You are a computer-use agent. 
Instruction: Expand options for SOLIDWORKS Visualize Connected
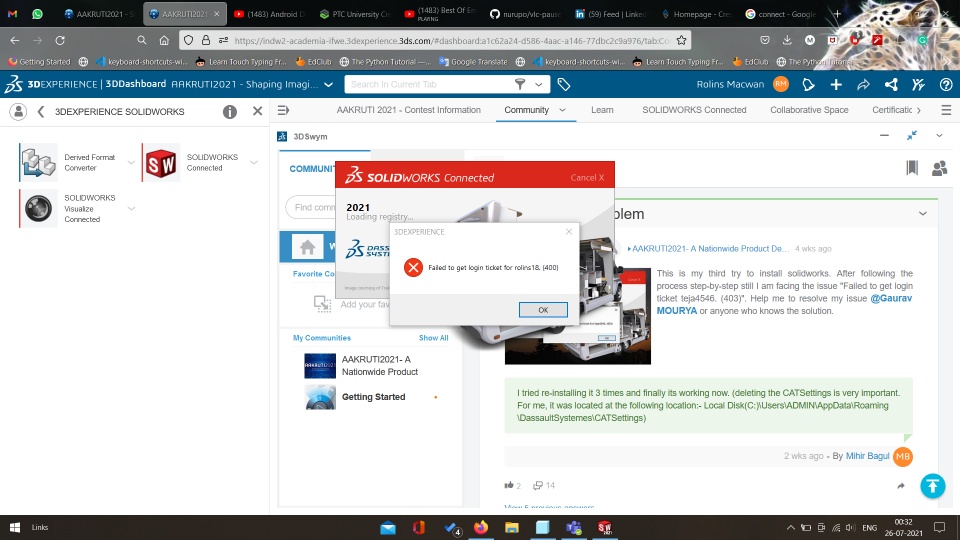[131, 208]
